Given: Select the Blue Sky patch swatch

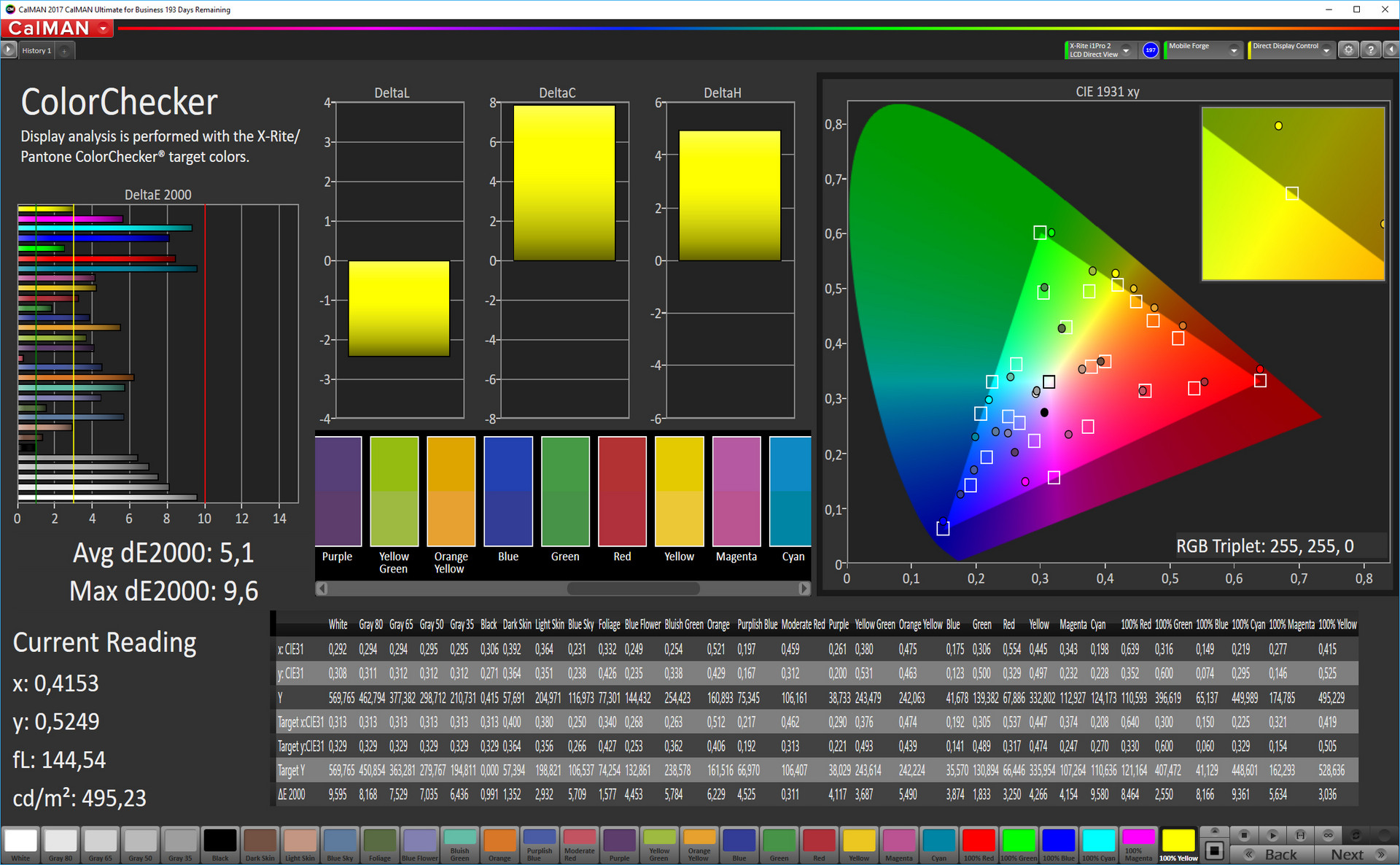Looking at the screenshot, I should click(x=340, y=845).
